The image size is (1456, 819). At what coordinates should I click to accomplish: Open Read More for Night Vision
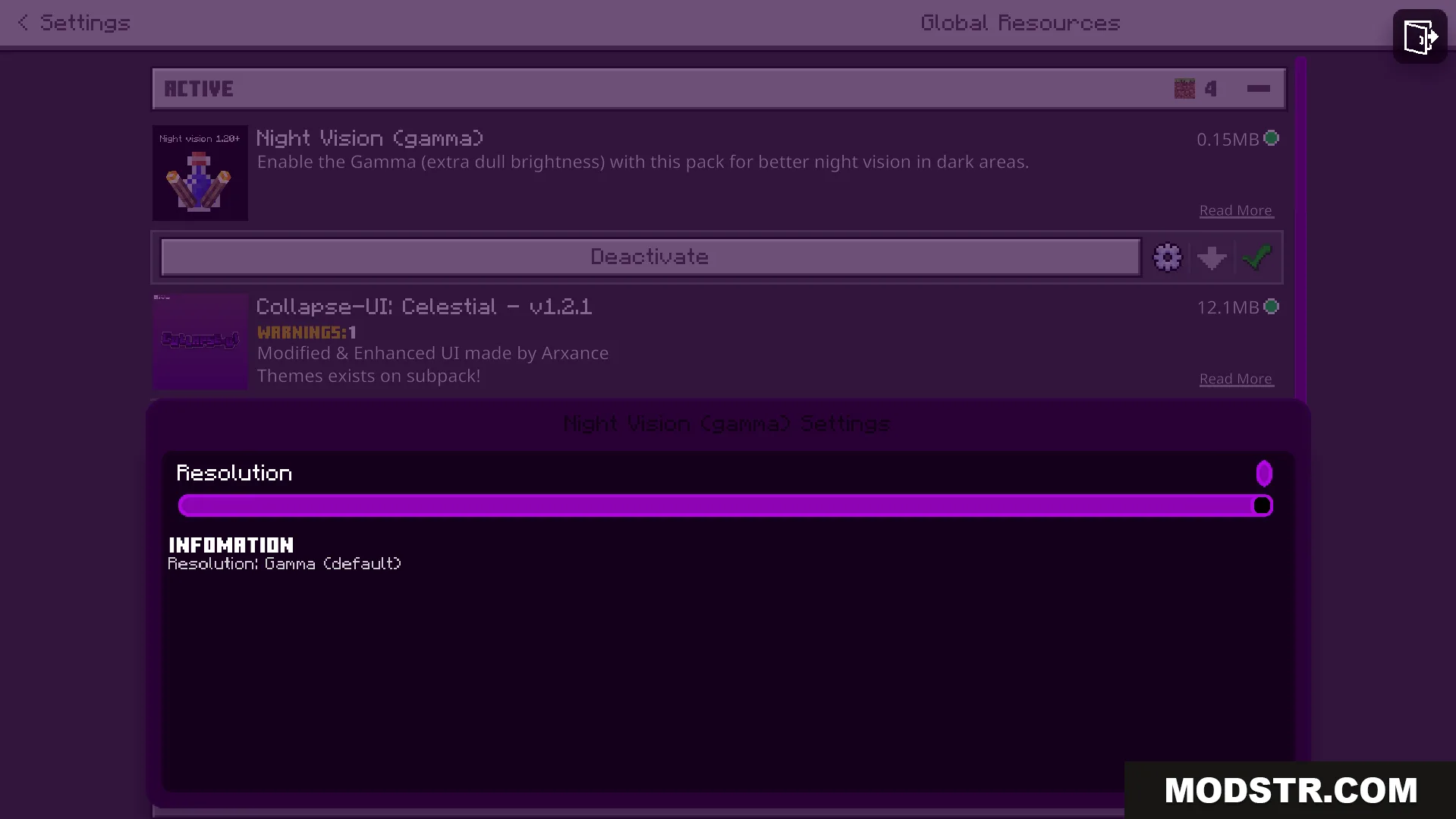point(1236,210)
